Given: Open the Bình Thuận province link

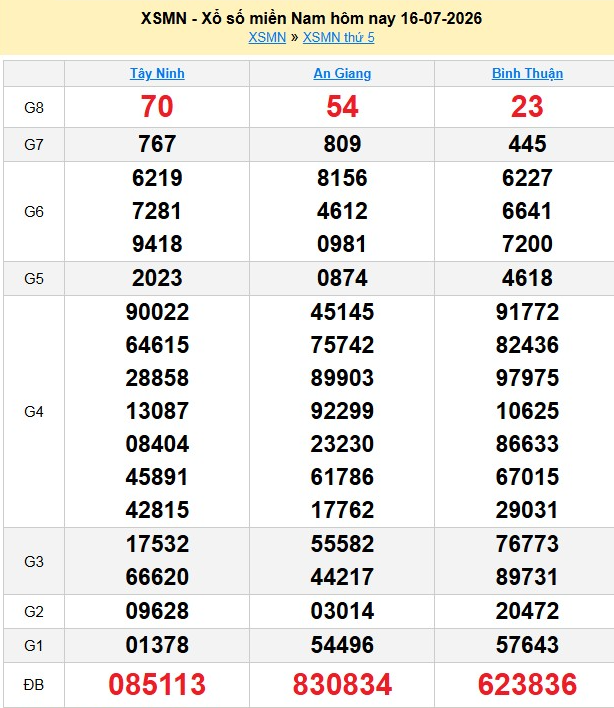Looking at the screenshot, I should pos(527,74).
